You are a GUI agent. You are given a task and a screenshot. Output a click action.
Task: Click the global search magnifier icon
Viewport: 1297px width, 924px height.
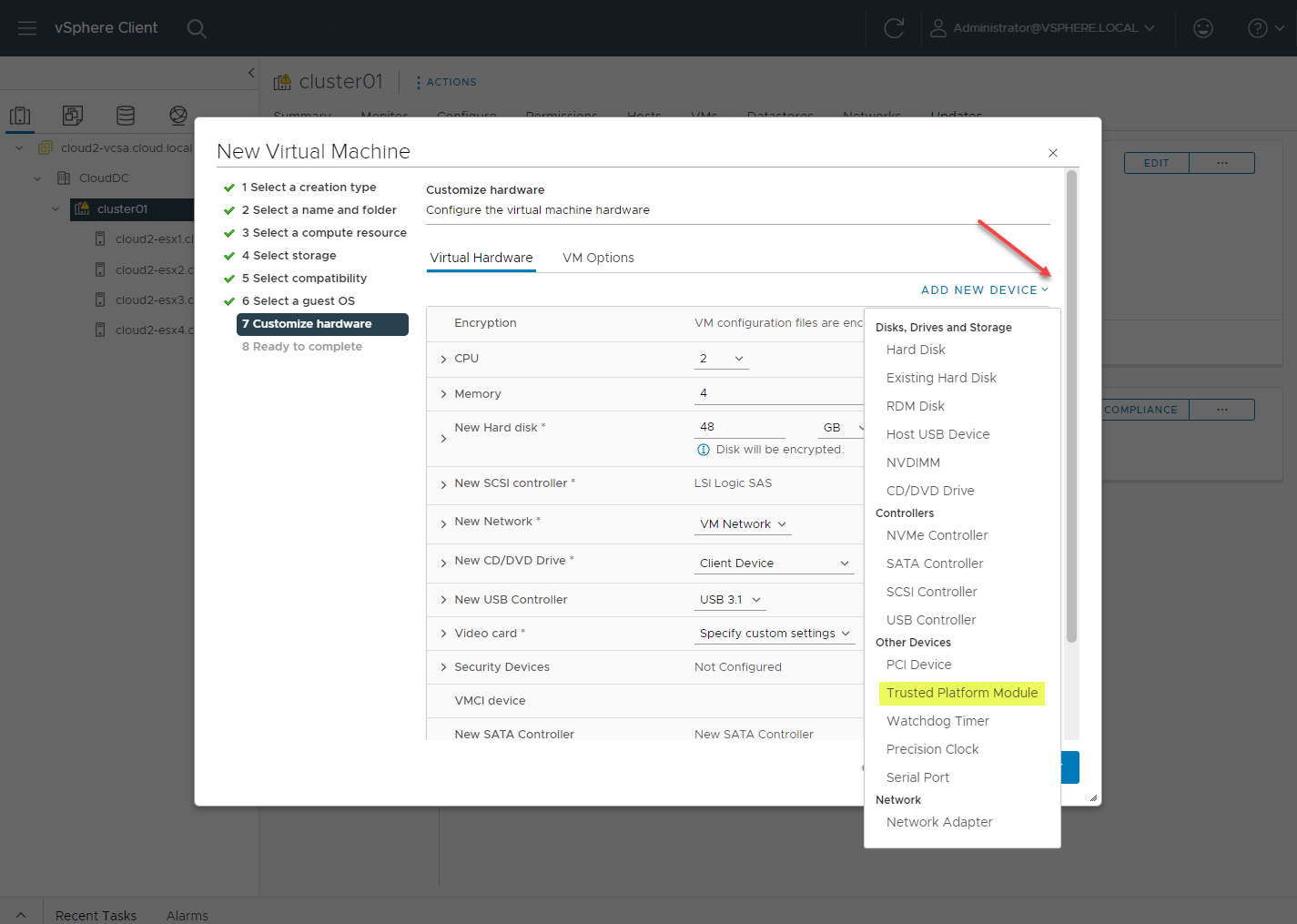pos(197,28)
